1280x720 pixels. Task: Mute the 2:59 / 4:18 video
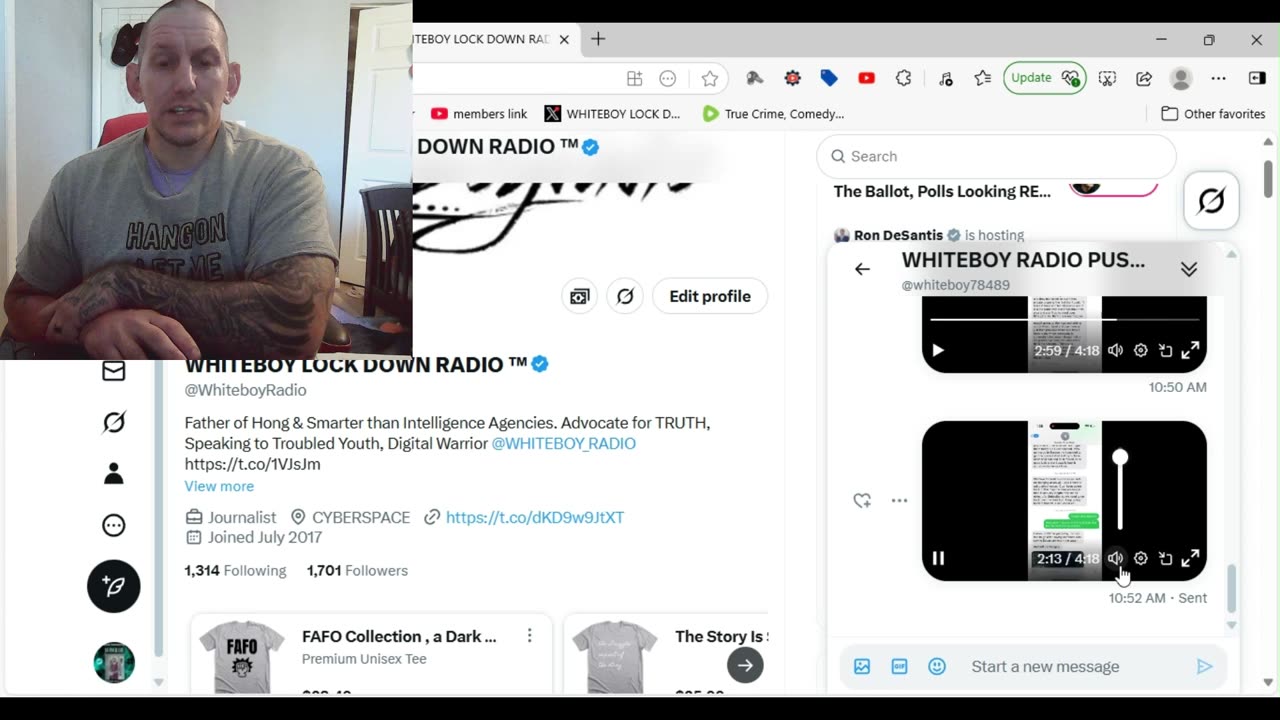click(1115, 350)
